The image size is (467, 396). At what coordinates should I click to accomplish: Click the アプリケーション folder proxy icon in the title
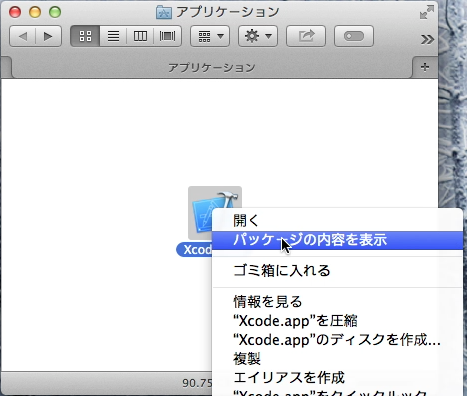click(164, 12)
